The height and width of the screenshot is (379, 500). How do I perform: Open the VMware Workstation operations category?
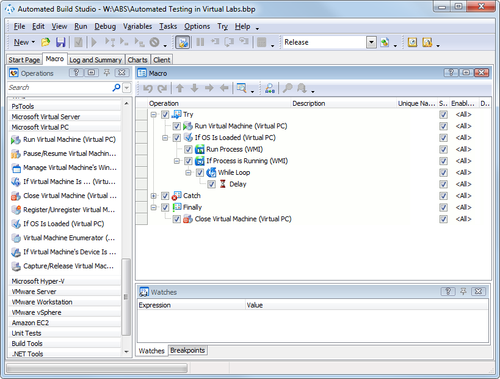[x=65, y=302]
